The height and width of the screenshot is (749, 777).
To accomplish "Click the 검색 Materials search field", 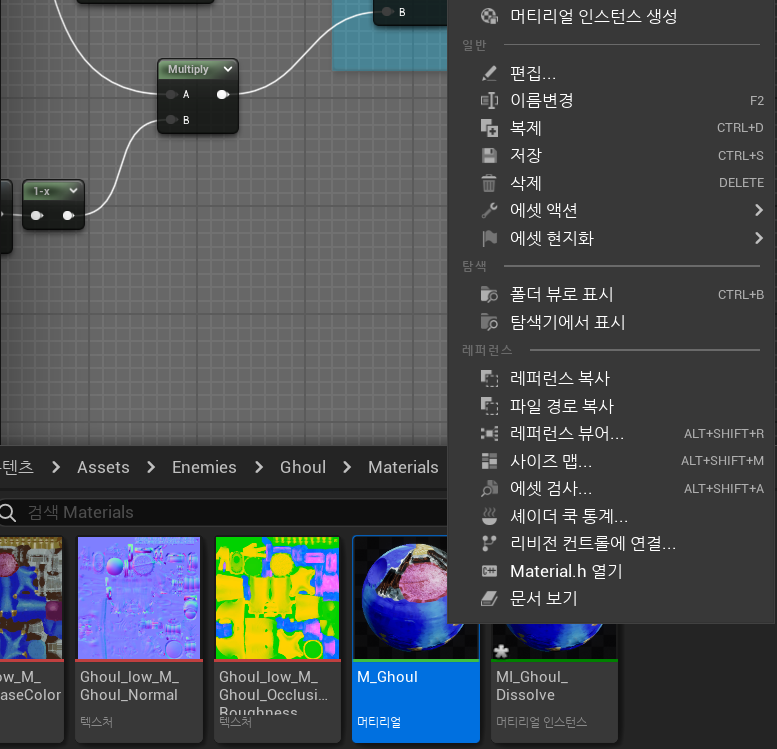I will point(223,512).
